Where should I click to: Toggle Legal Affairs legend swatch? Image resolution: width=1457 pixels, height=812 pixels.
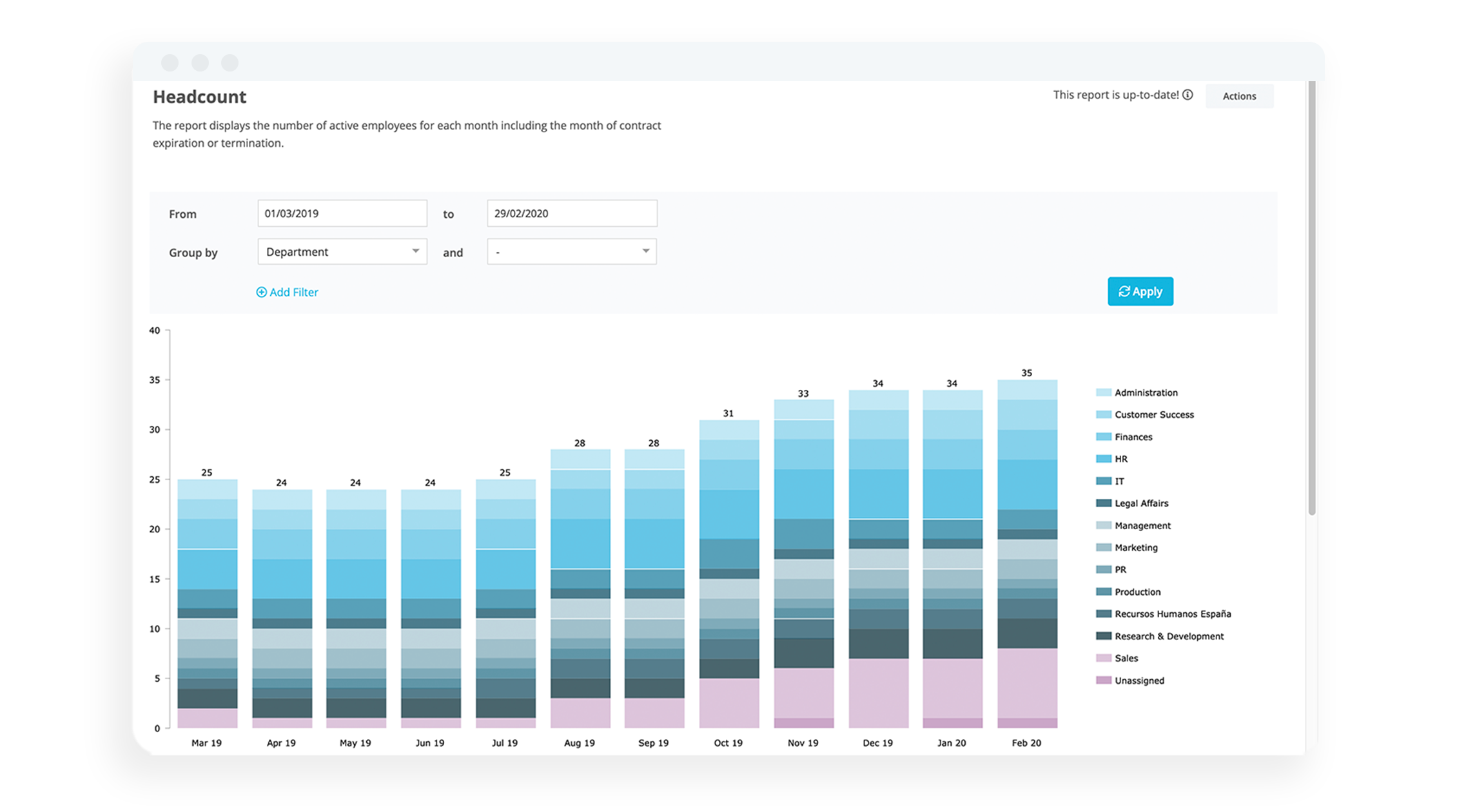pyautogui.click(x=1103, y=503)
